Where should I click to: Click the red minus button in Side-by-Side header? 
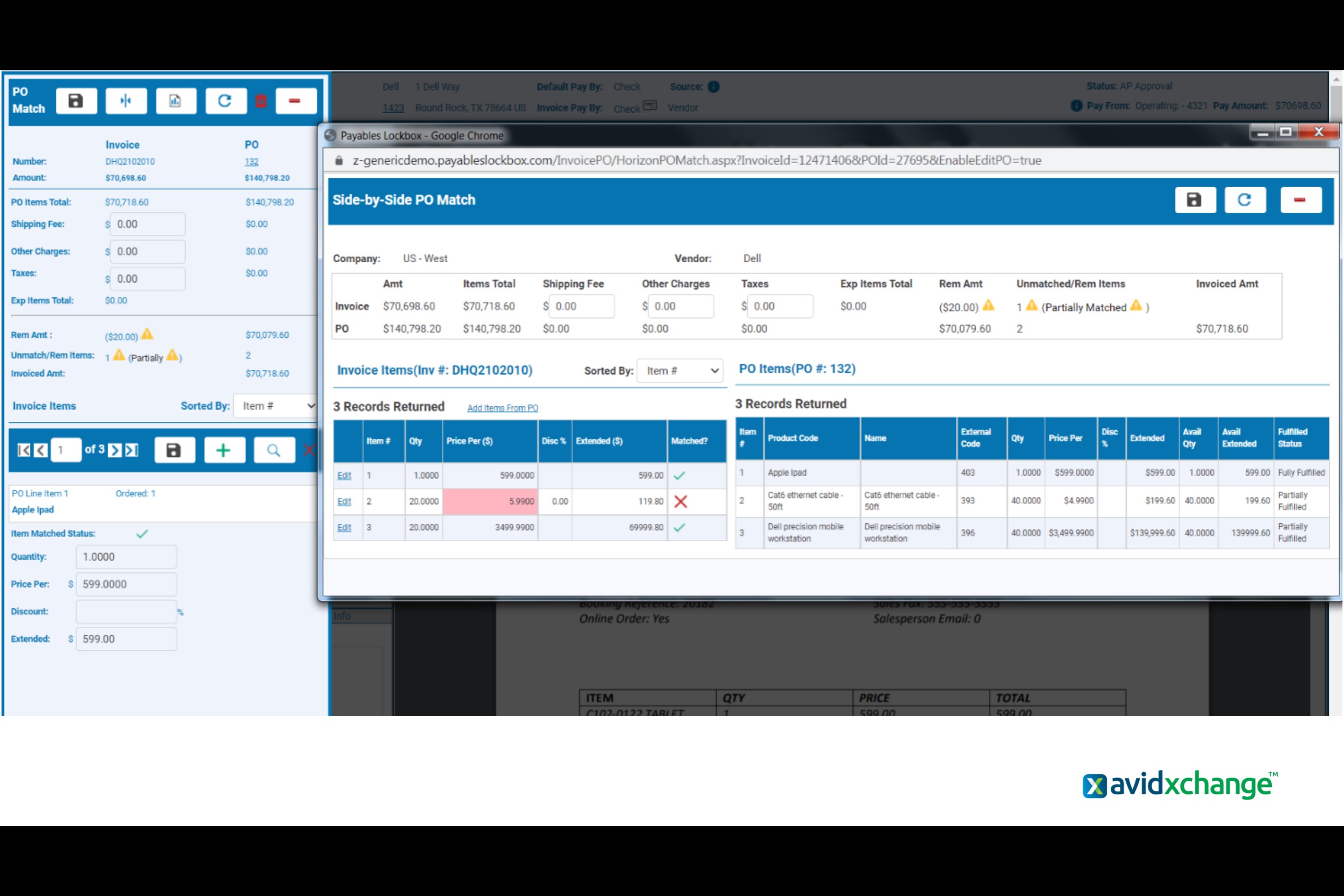1301,200
